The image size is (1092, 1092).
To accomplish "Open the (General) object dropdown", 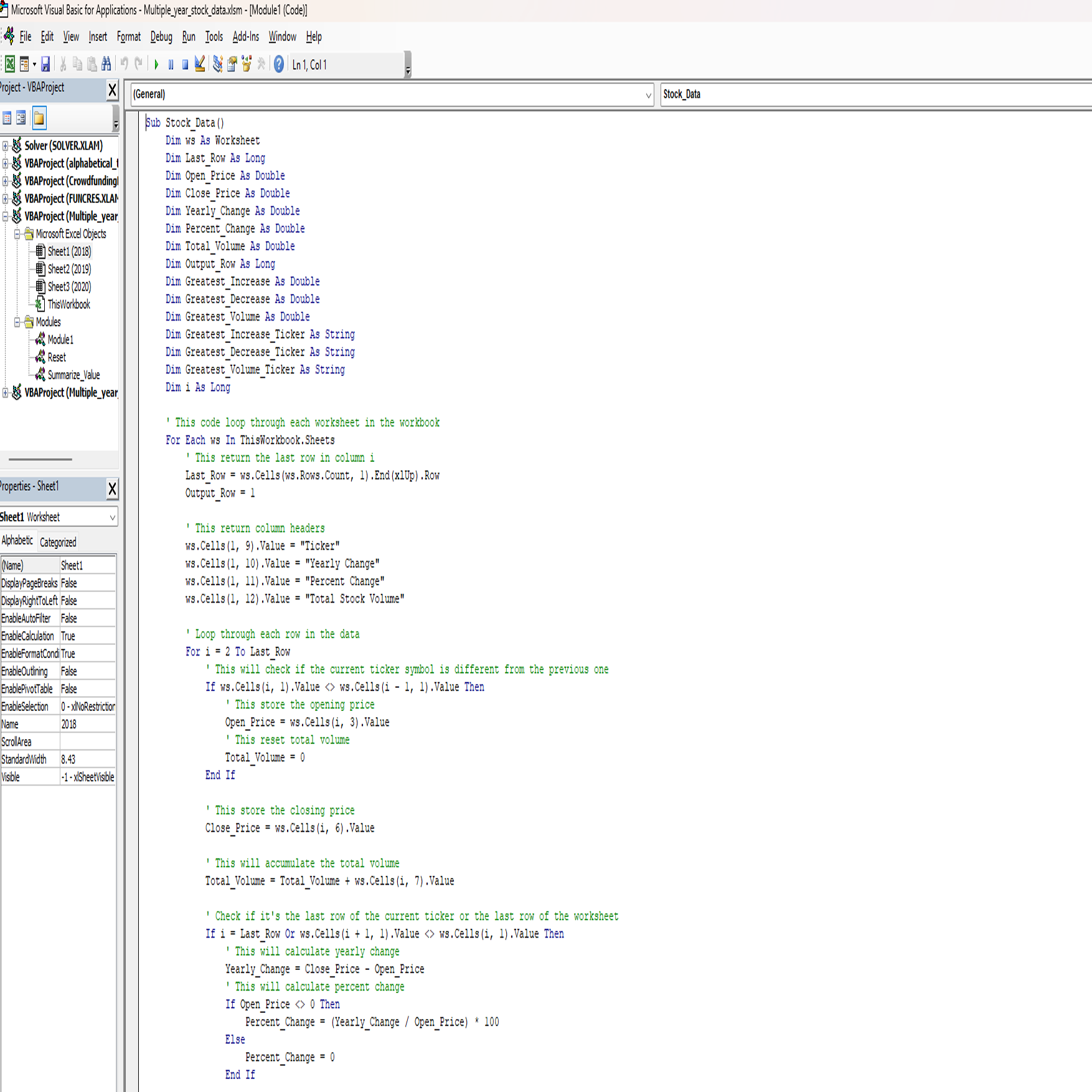I will pyautogui.click(x=648, y=95).
